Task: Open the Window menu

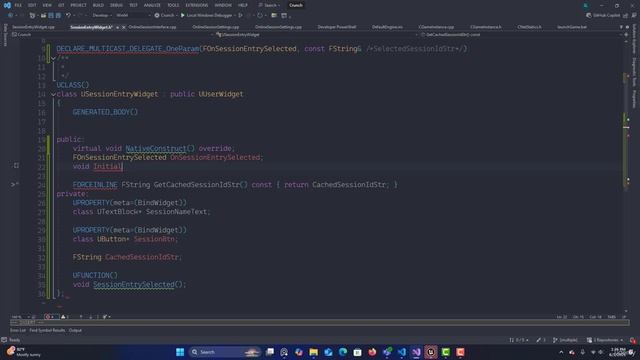Action: point(223,5)
